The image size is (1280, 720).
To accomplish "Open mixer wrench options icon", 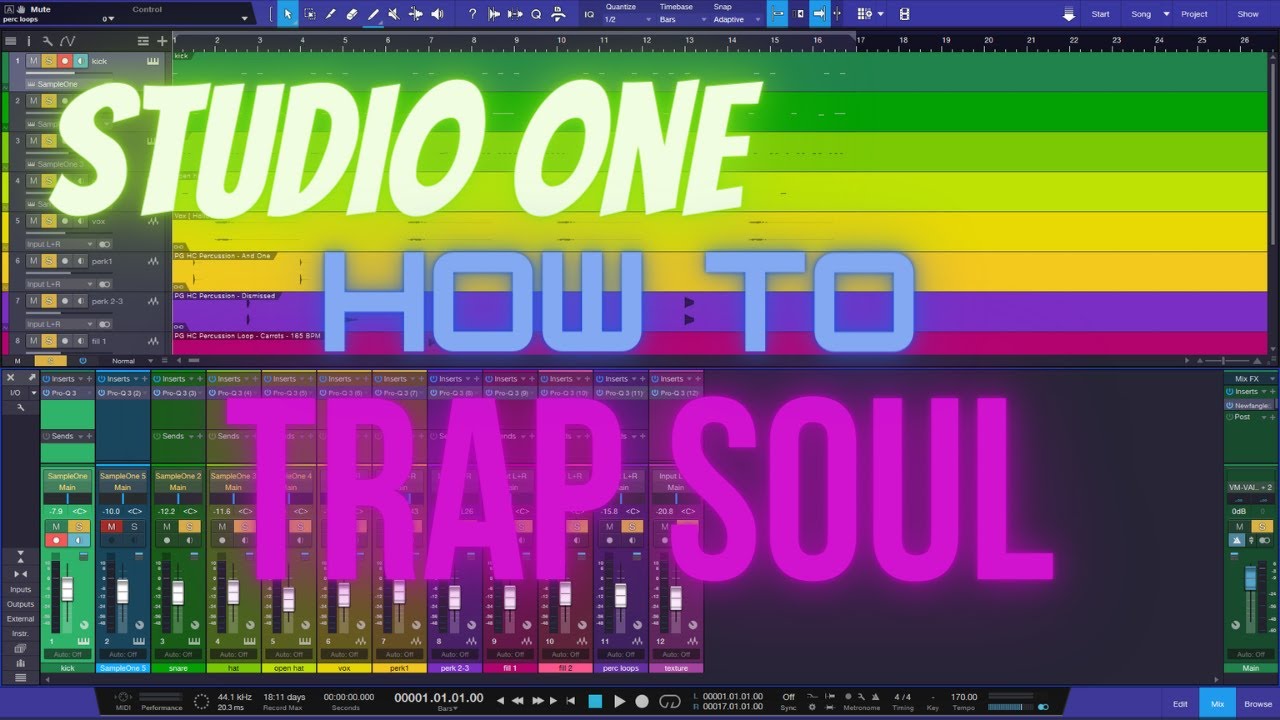I will (20, 407).
